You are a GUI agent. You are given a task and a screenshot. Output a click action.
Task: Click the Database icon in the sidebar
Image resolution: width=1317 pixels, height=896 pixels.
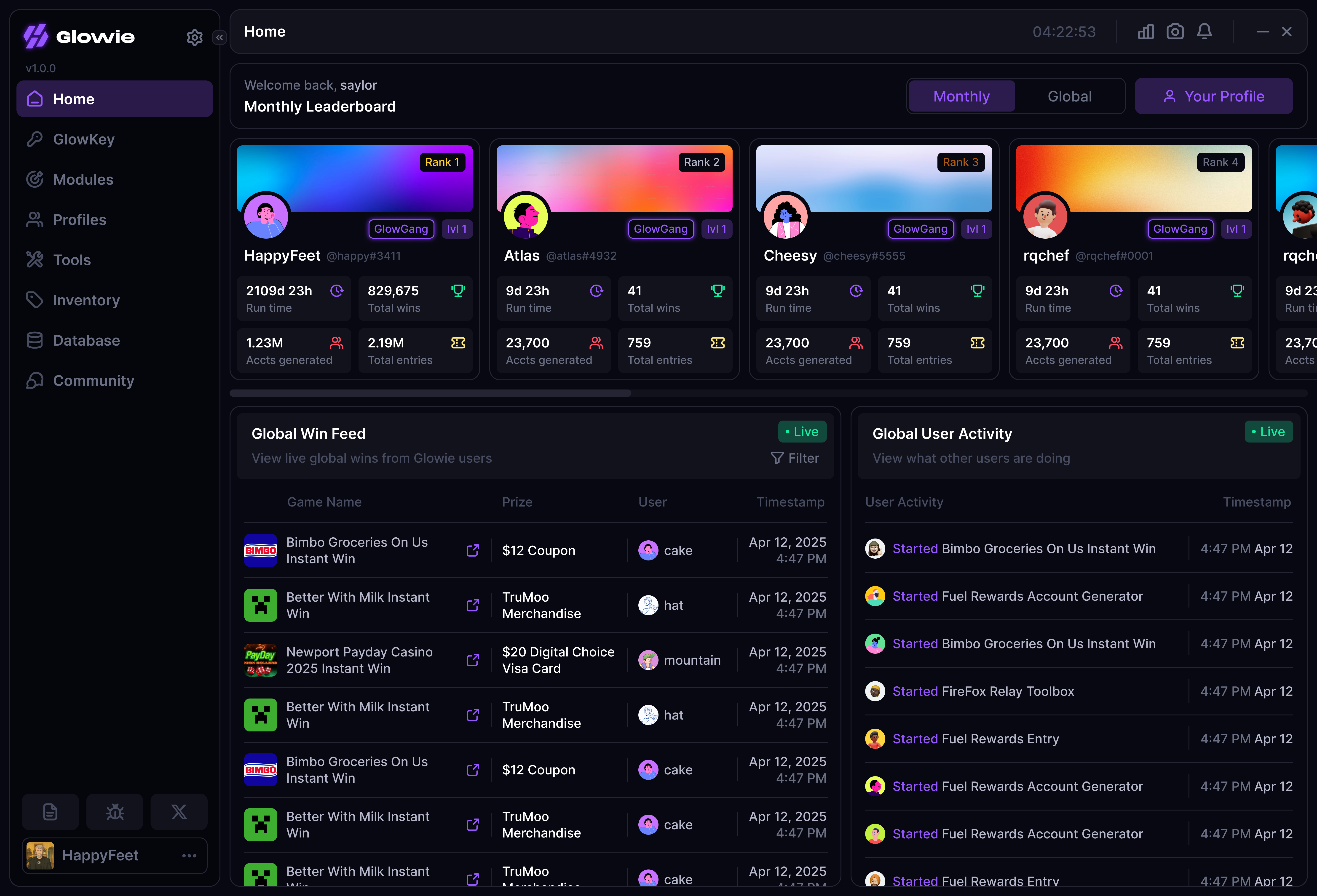click(x=35, y=340)
